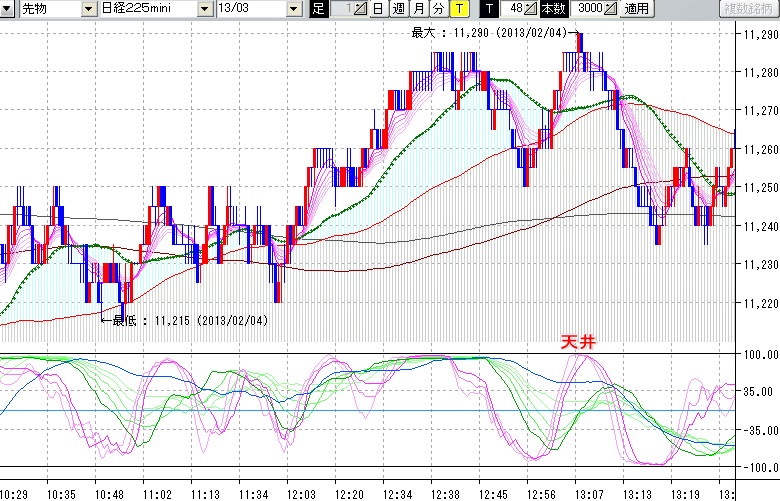Viewport: 780px width, 501px height.
Task: Click the red 天井 ceiling marker
Action: click(x=578, y=342)
